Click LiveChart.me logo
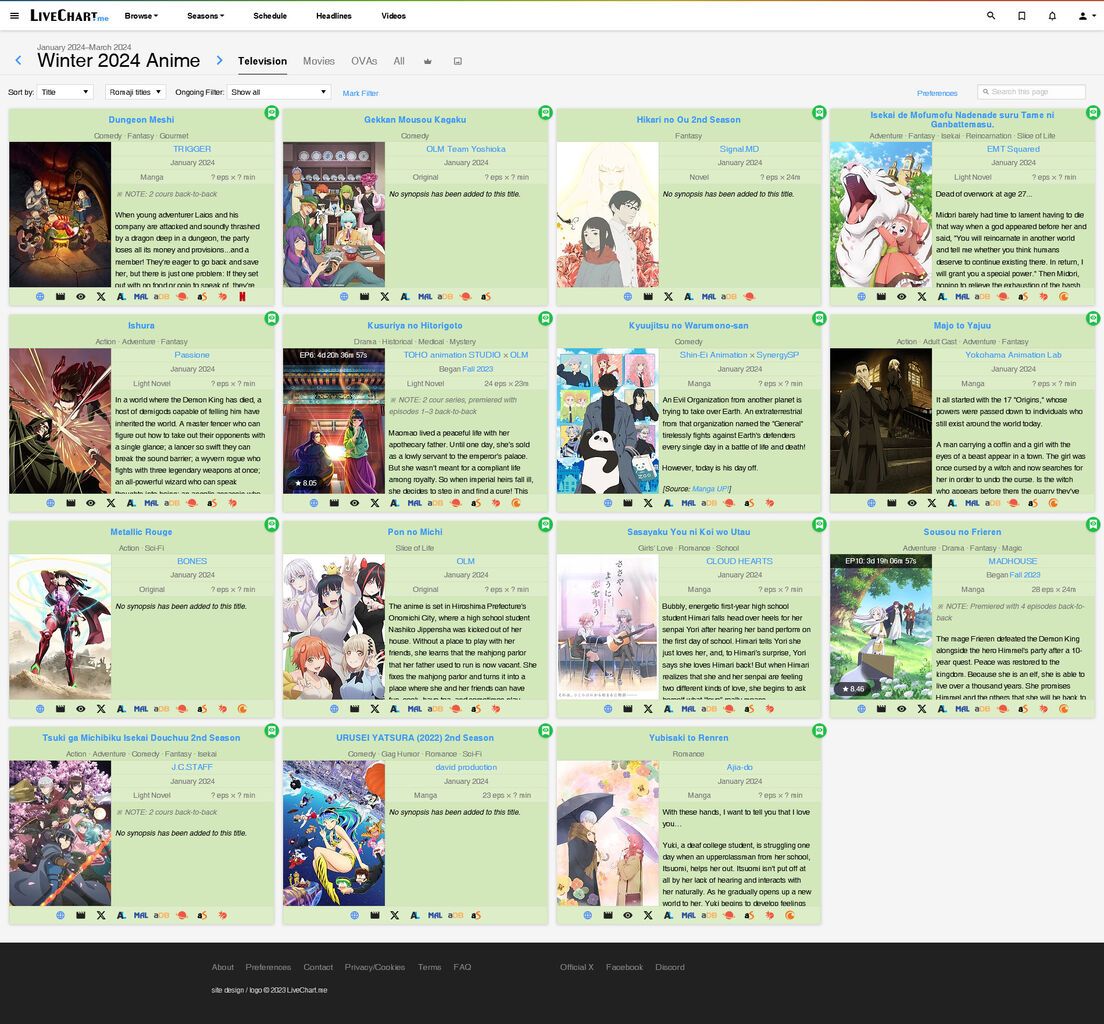 click(x=69, y=15)
